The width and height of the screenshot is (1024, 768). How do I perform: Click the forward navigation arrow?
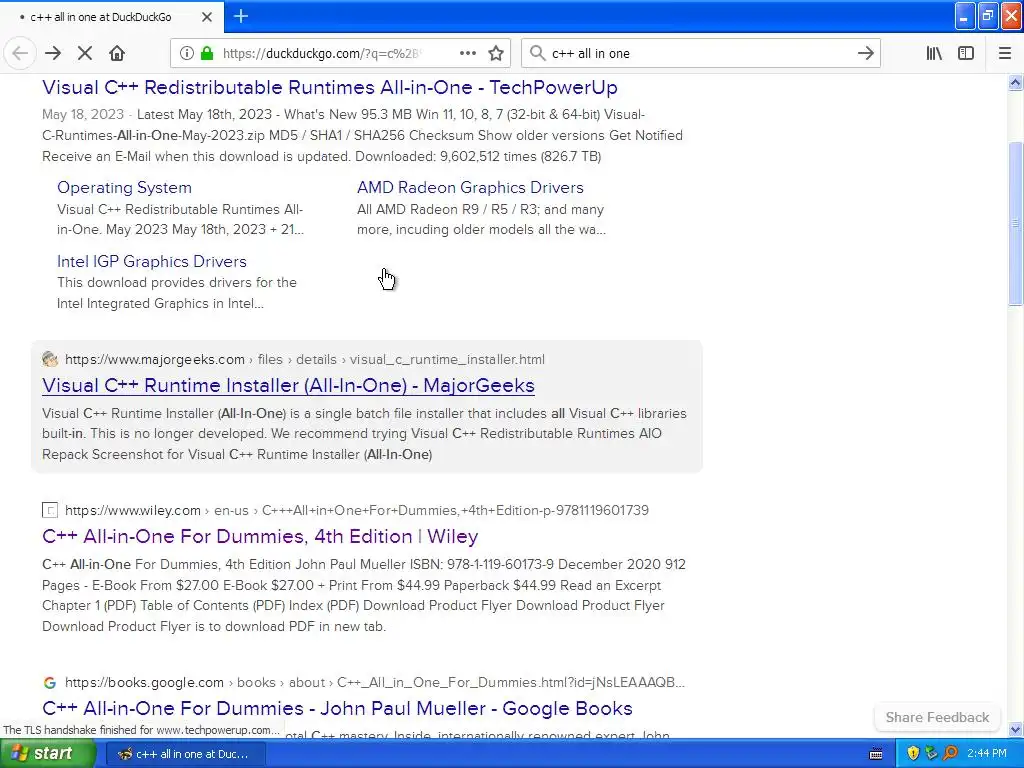(x=53, y=54)
